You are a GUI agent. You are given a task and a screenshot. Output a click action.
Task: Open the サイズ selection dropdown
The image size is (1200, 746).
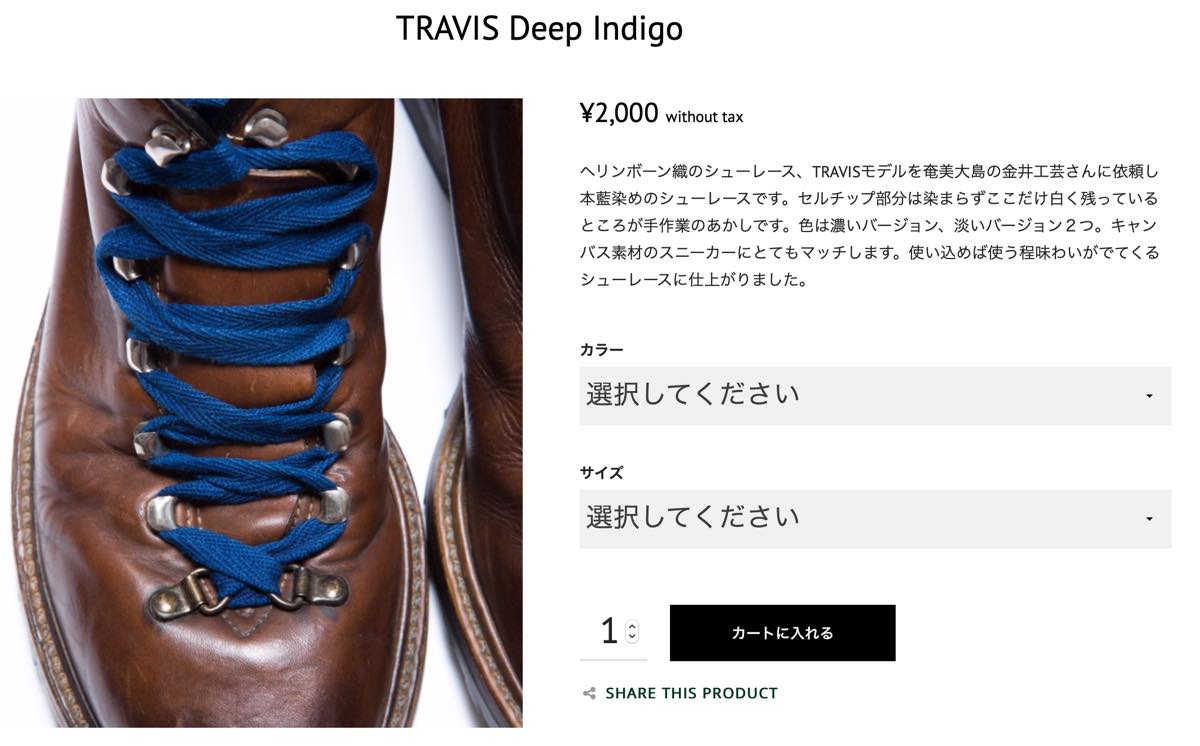coord(875,519)
